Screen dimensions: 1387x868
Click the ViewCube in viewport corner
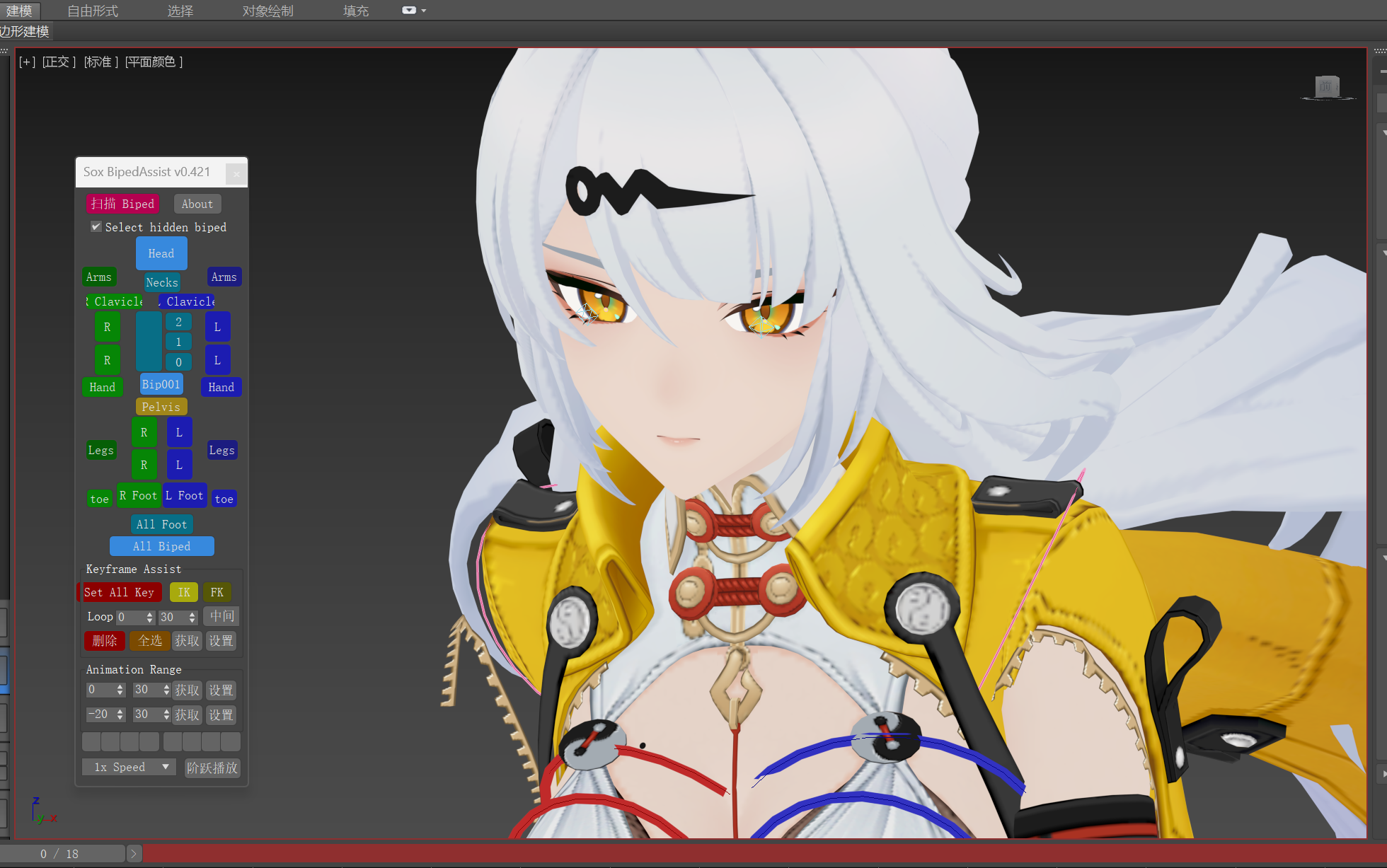click(1327, 87)
